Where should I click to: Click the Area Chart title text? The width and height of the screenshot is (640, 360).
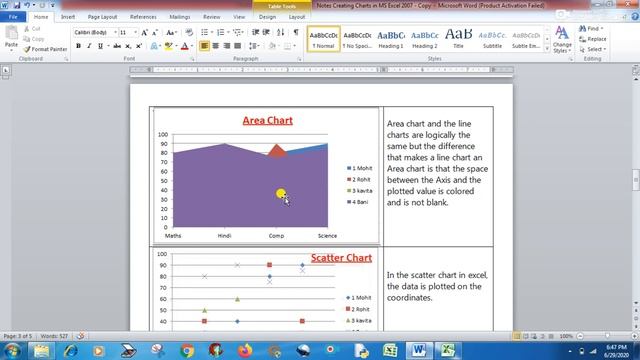pyautogui.click(x=267, y=120)
